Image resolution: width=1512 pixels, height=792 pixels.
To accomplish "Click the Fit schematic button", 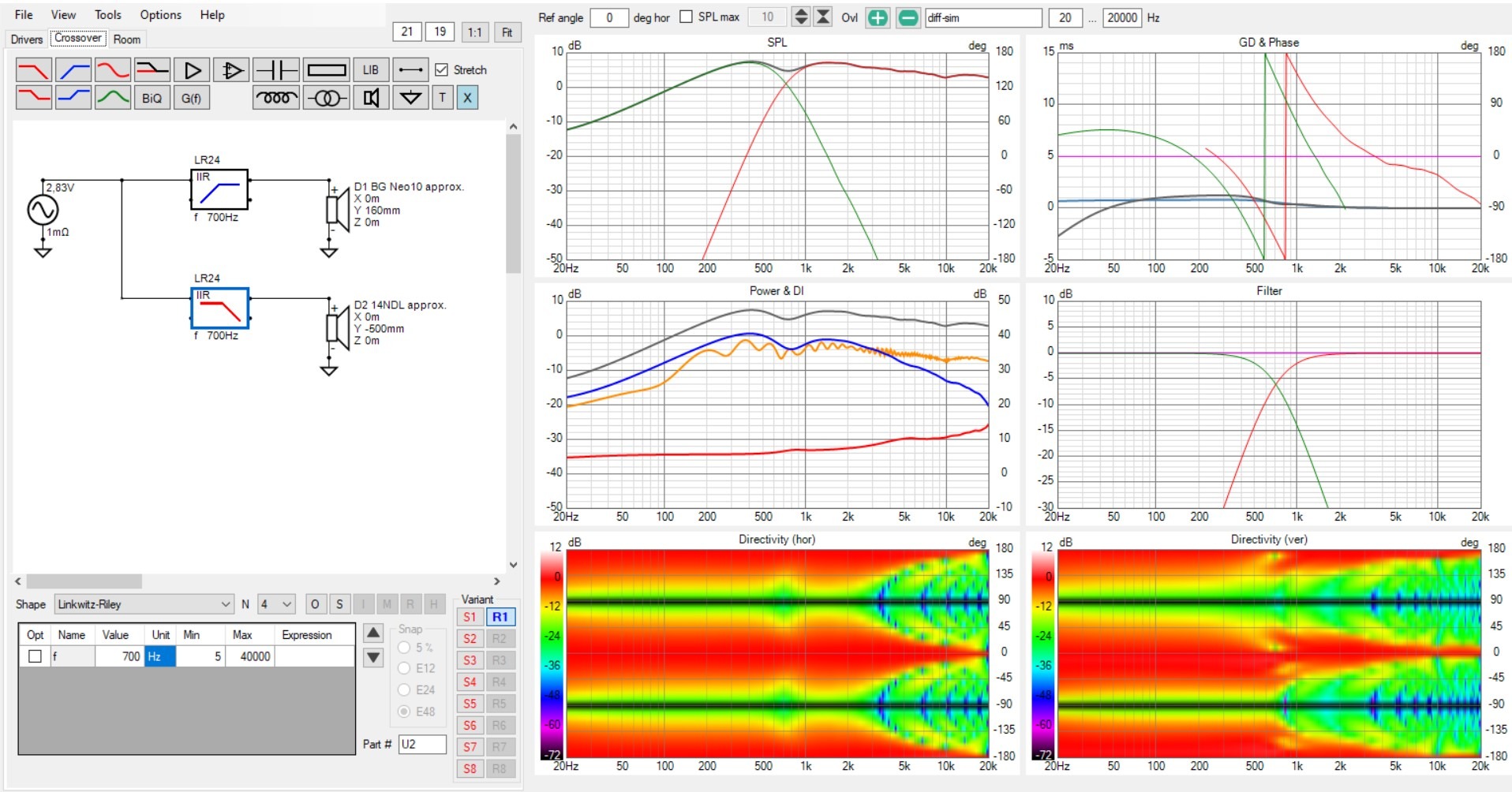I will coord(507,32).
